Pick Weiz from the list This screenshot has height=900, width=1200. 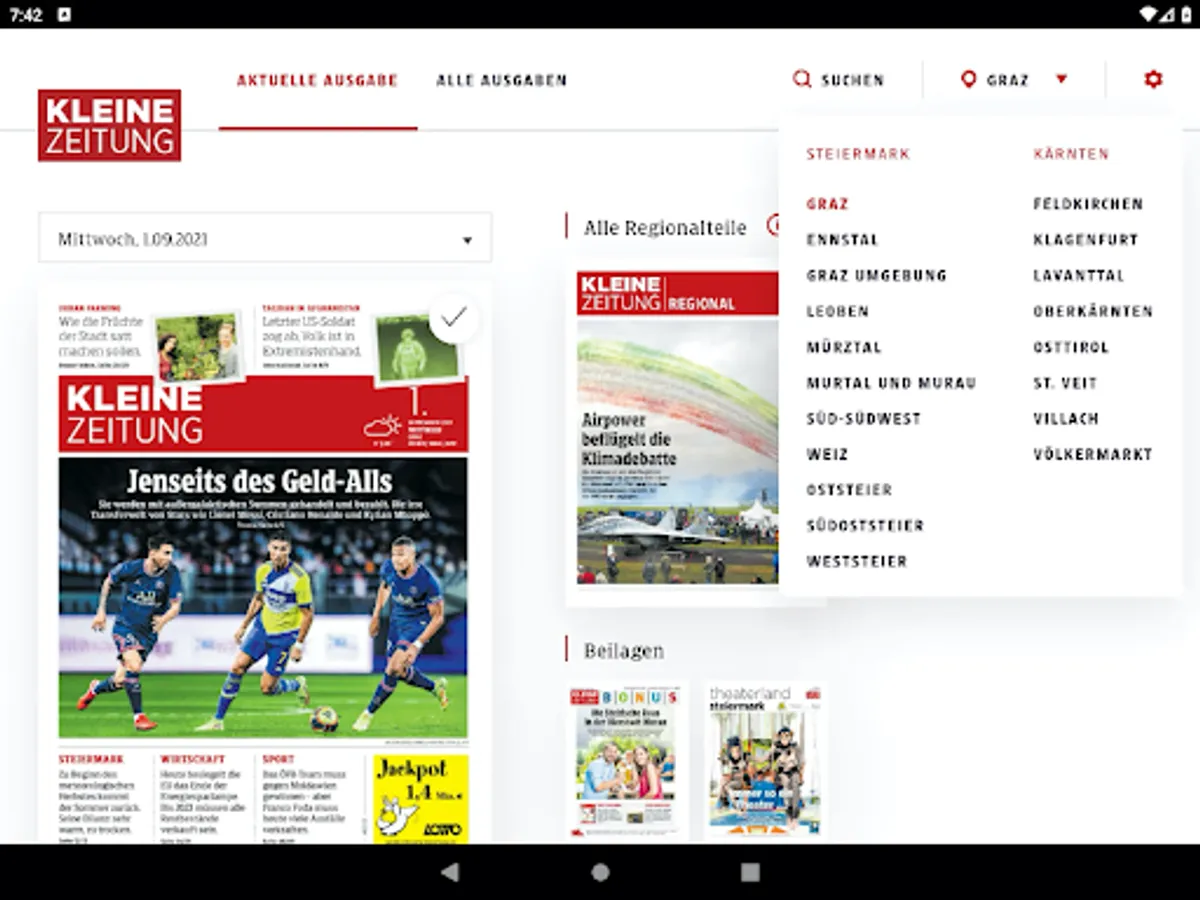828,454
